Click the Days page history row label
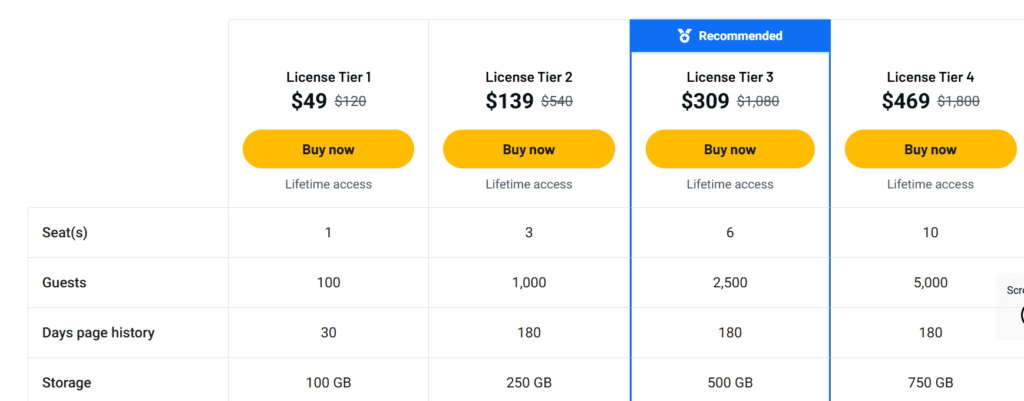 coord(98,333)
